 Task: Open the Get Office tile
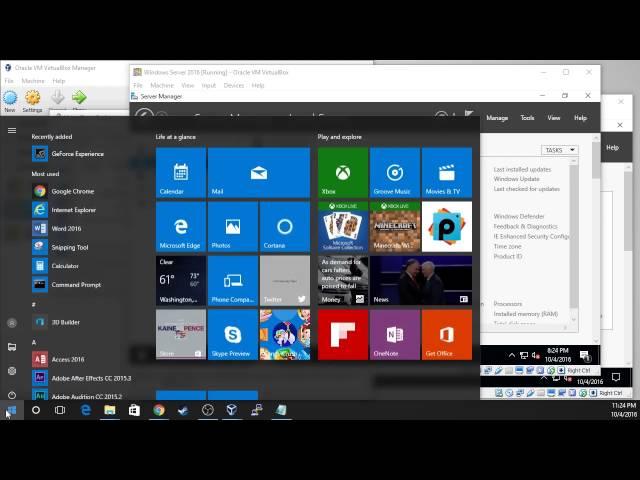pos(447,335)
